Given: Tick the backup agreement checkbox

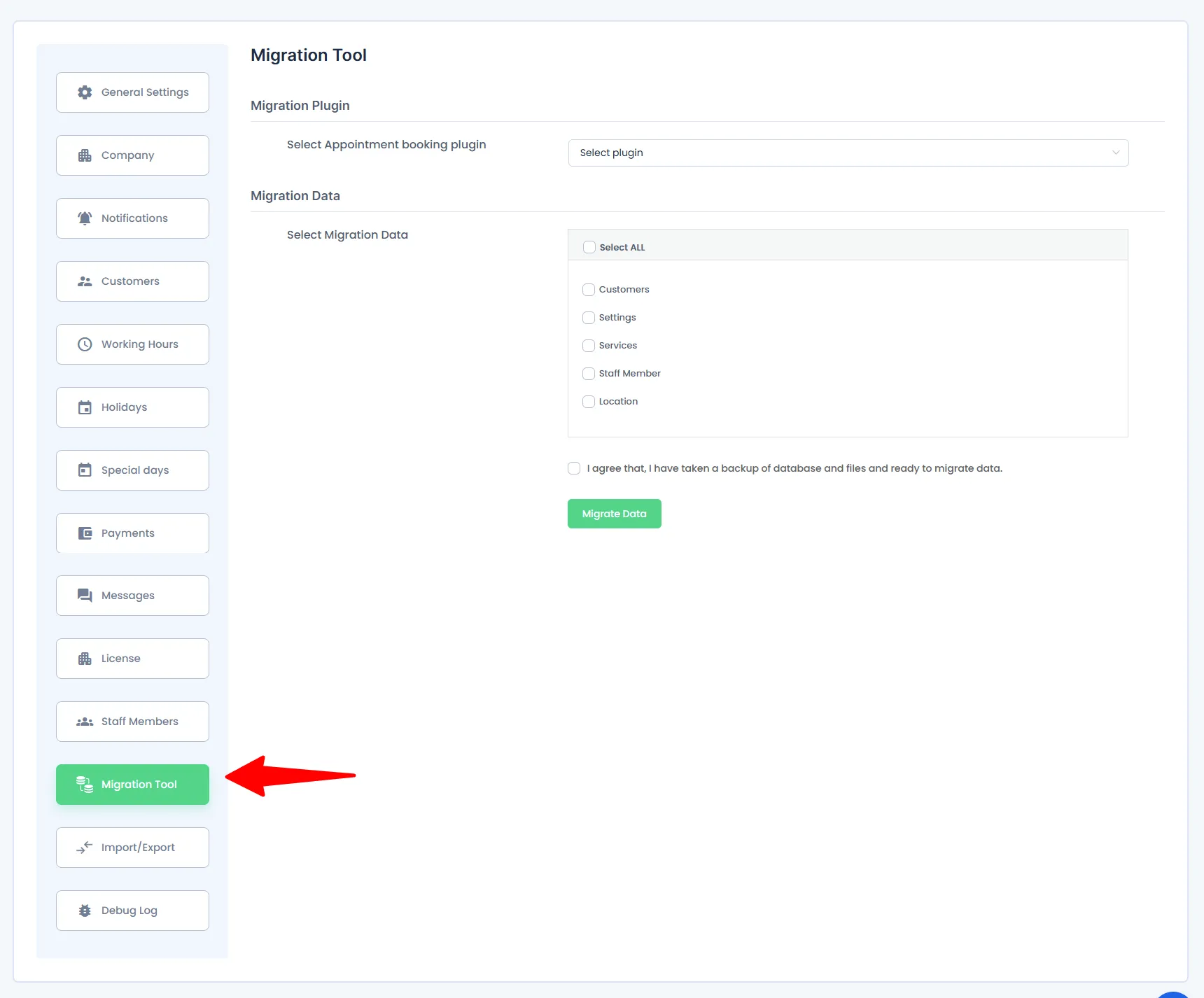Looking at the screenshot, I should point(574,468).
